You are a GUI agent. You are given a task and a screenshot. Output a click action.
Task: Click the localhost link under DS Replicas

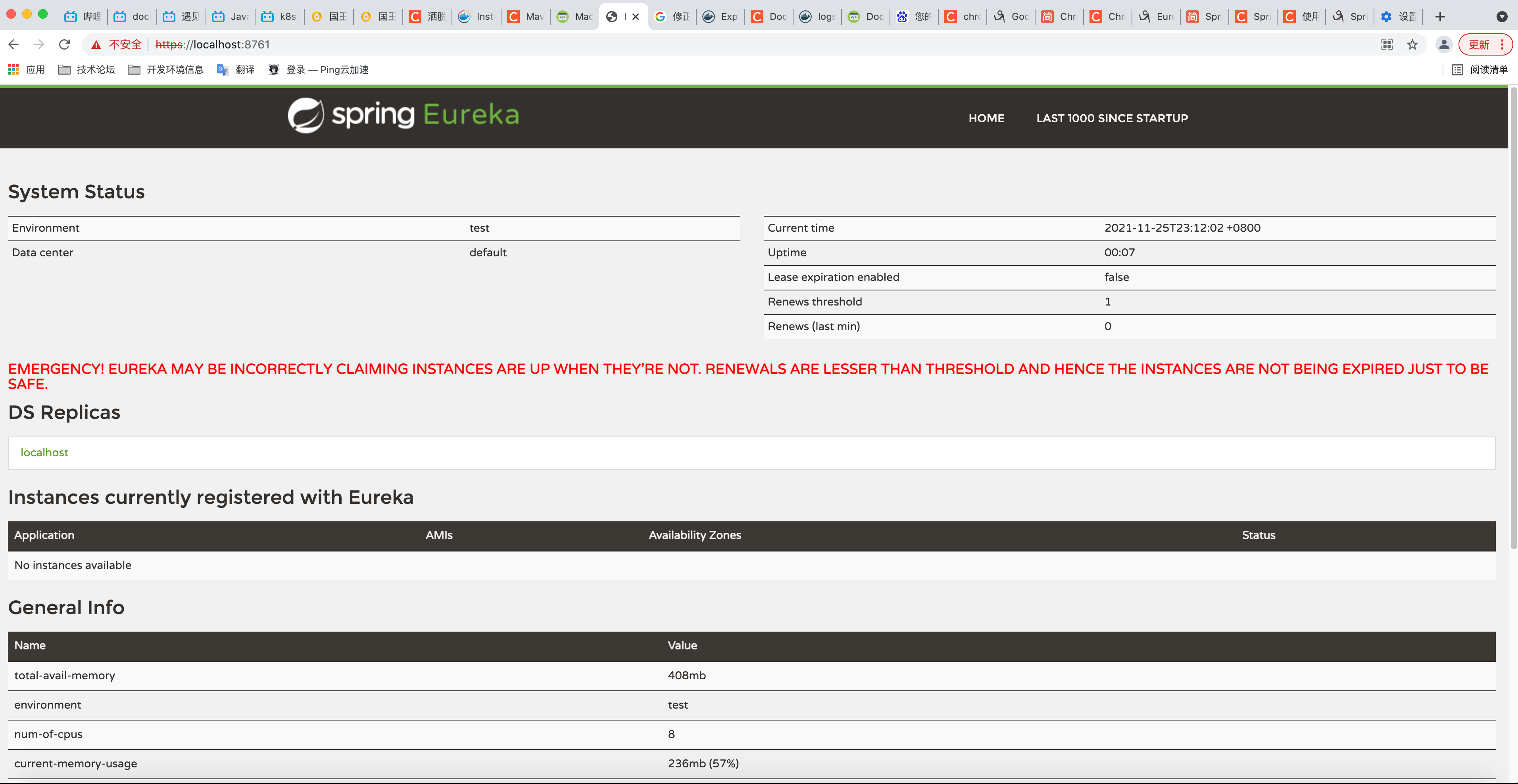pyautogui.click(x=44, y=452)
